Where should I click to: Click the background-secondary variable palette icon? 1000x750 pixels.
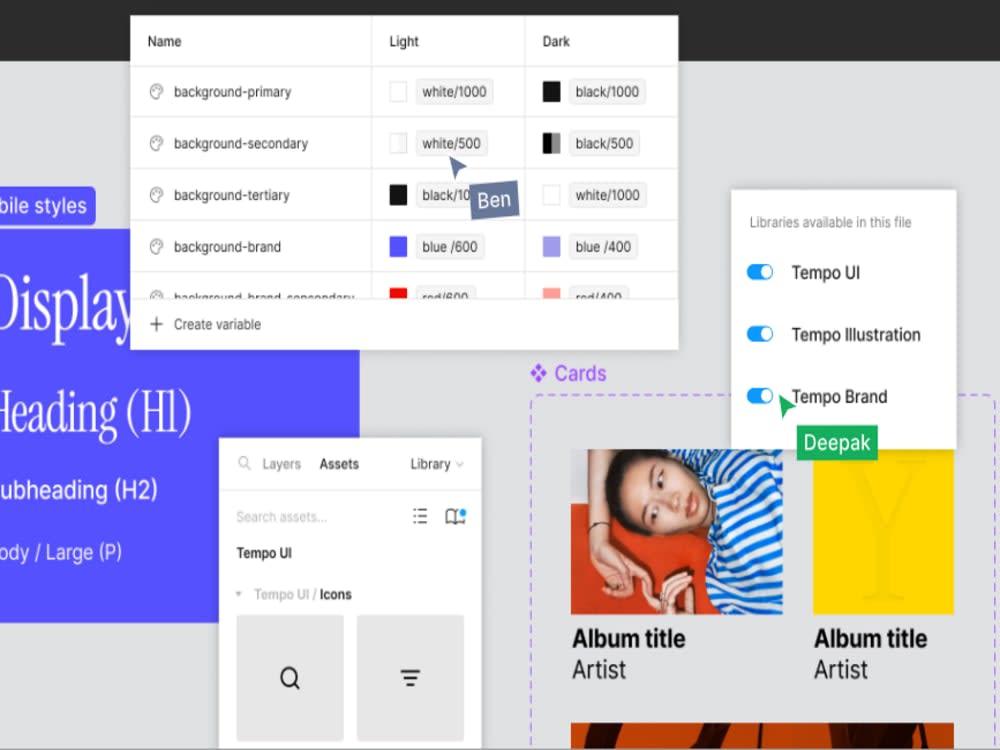pyautogui.click(x=156, y=143)
